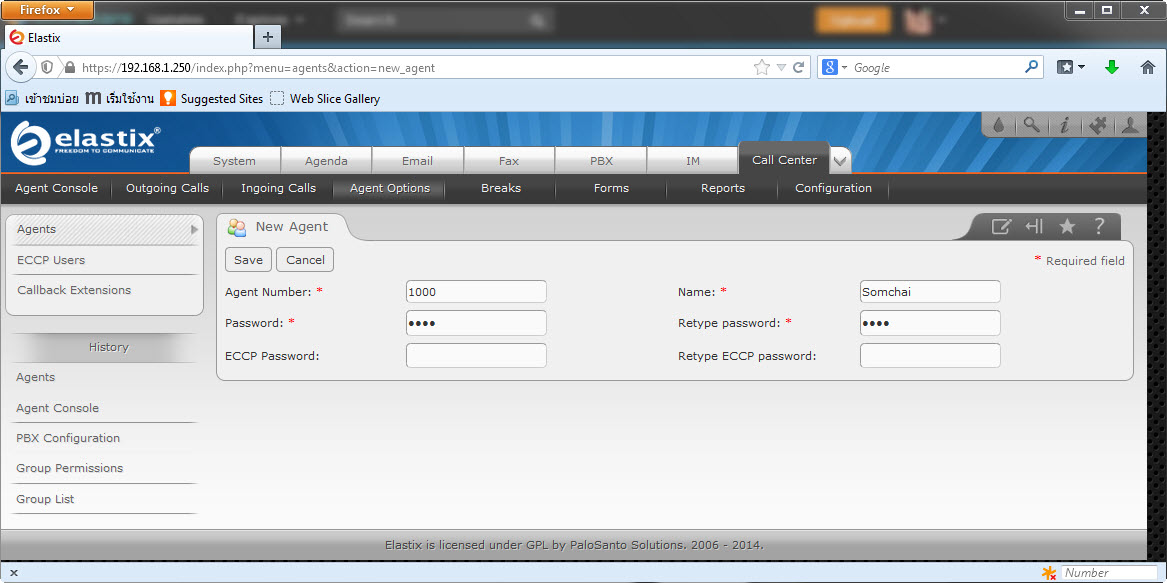
Task: Open the info icon in Elastix header
Action: 1064,125
